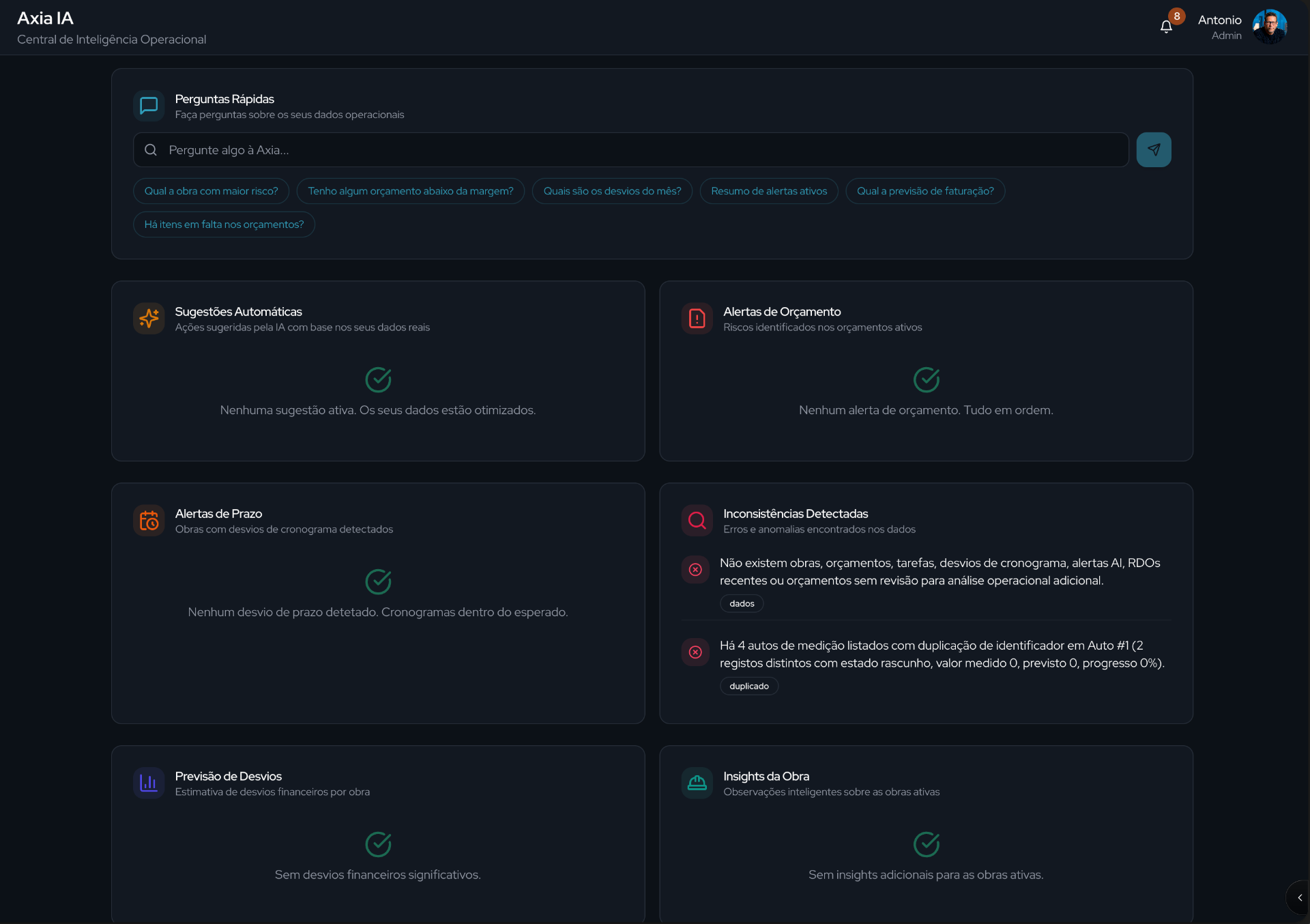Send the question with the paper-plane button
Screen dimensions: 1310x924
(1154, 149)
